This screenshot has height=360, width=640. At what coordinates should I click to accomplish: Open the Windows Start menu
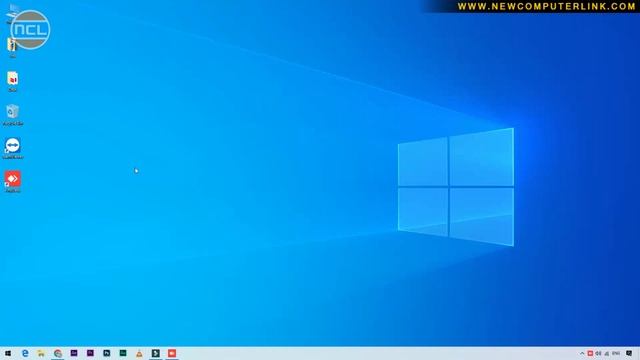(x=8, y=353)
